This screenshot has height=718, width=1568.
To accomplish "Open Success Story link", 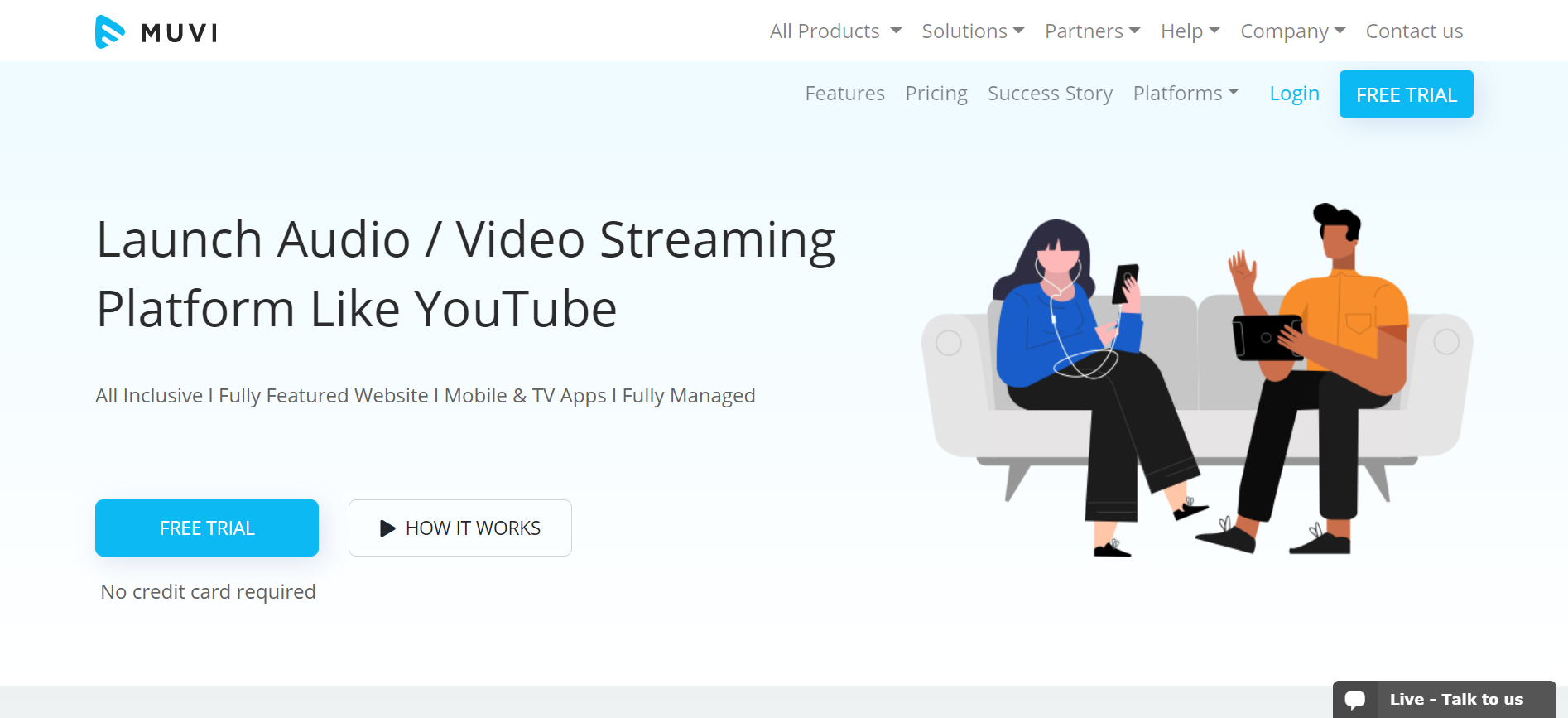I will point(1050,94).
